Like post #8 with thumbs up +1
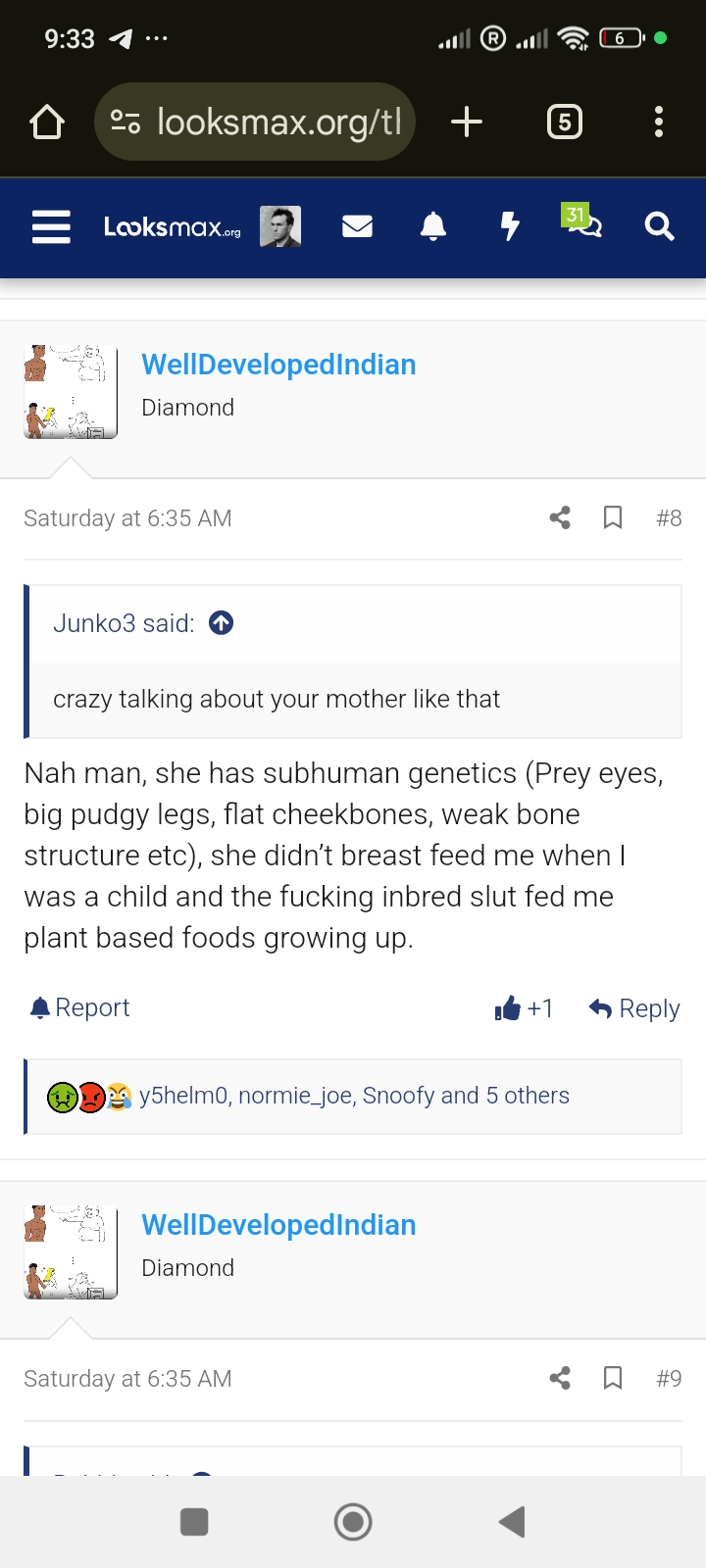Image resolution: width=706 pixels, height=1568 pixels. pyautogui.click(x=525, y=1008)
